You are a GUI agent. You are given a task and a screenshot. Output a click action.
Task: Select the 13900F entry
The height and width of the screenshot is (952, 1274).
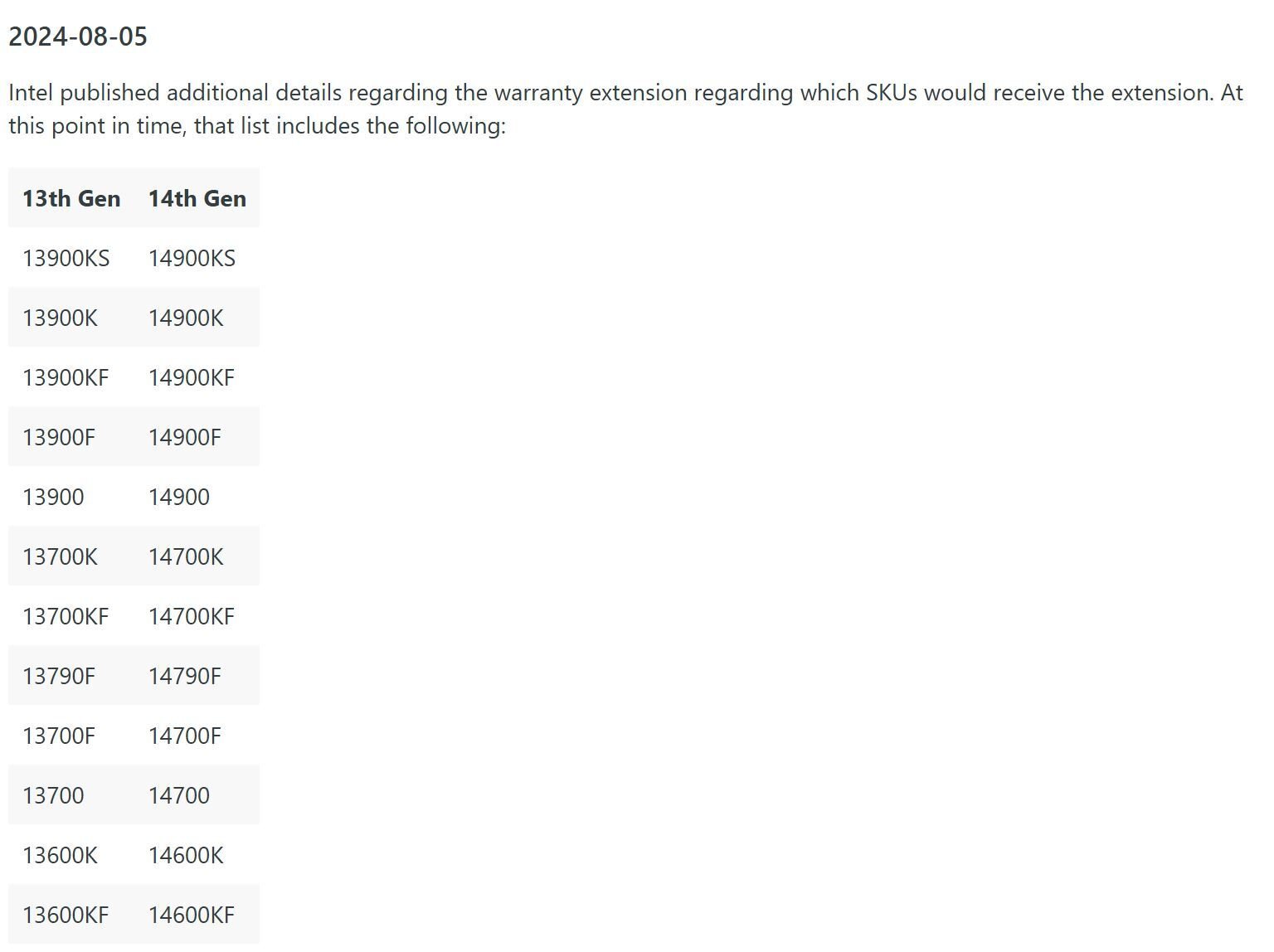pos(59,437)
